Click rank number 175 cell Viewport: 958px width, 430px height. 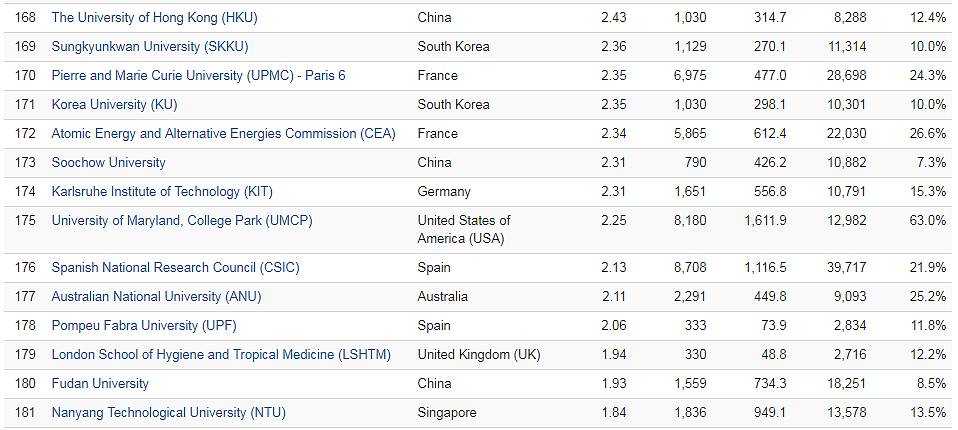click(x=25, y=220)
